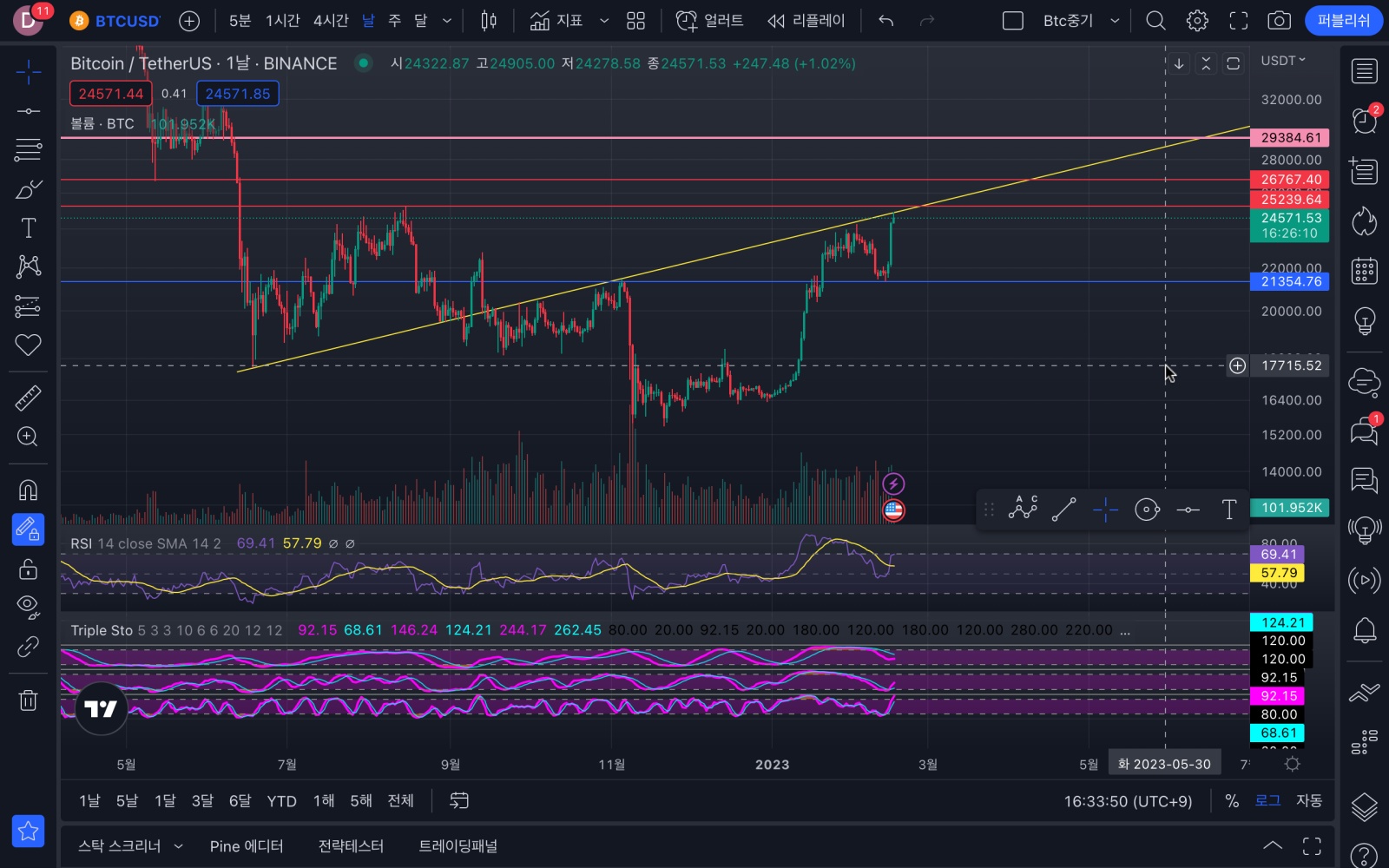1389x868 pixels.
Task: Open indicator templates grid icon
Action: (x=636, y=21)
